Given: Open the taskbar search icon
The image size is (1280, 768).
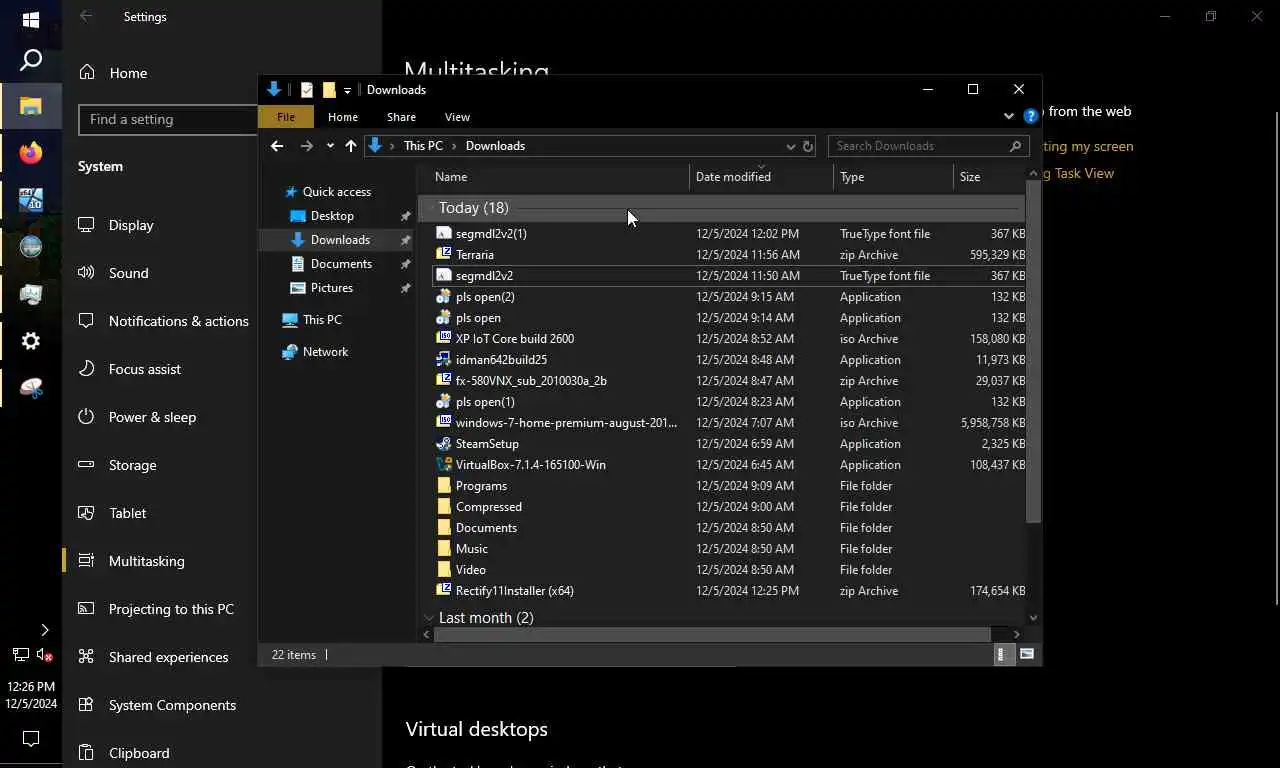Looking at the screenshot, I should 31,61.
